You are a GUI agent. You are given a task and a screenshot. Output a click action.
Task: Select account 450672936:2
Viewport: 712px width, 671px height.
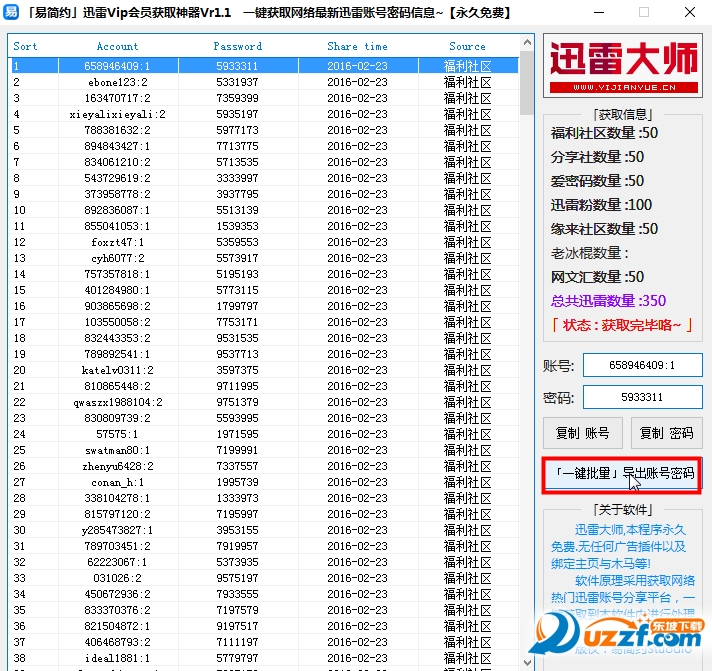[117, 594]
